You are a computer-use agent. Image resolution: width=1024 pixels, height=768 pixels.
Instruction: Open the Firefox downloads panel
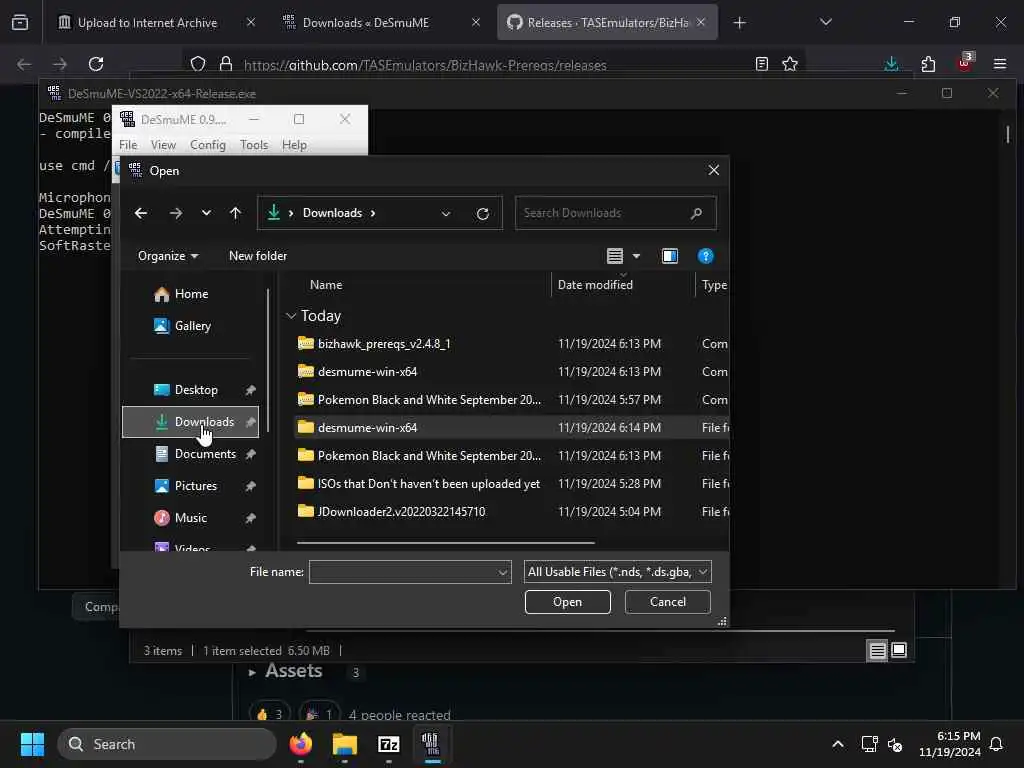(x=891, y=64)
